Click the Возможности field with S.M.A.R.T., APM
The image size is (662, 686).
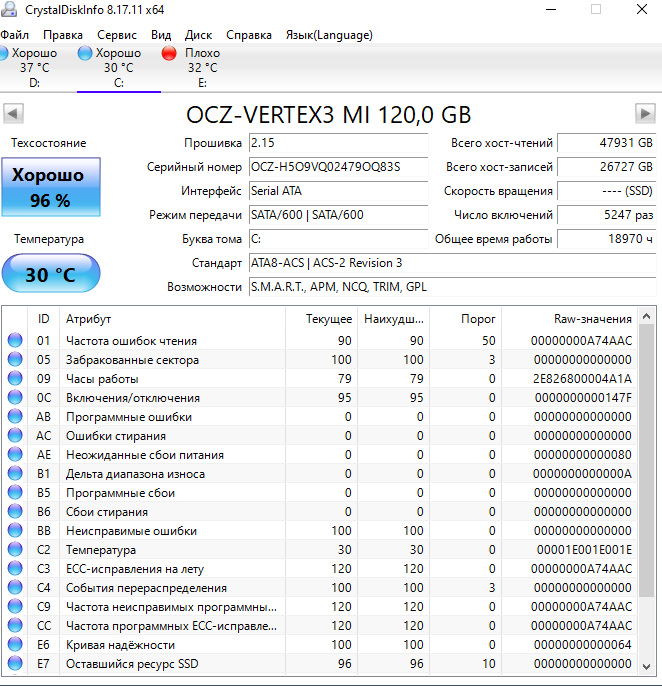pos(452,287)
